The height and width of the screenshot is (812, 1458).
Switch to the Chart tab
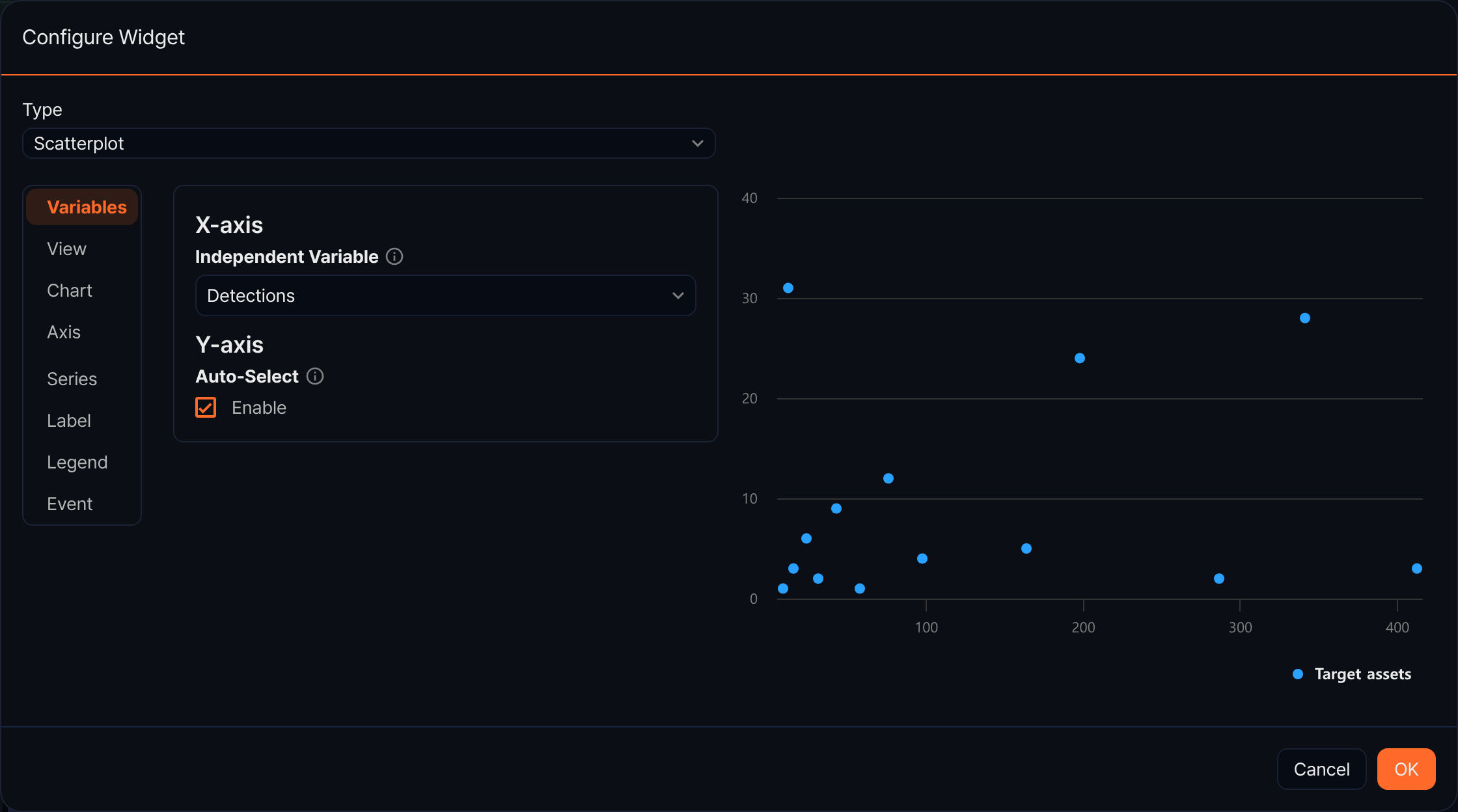pos(70,290)
